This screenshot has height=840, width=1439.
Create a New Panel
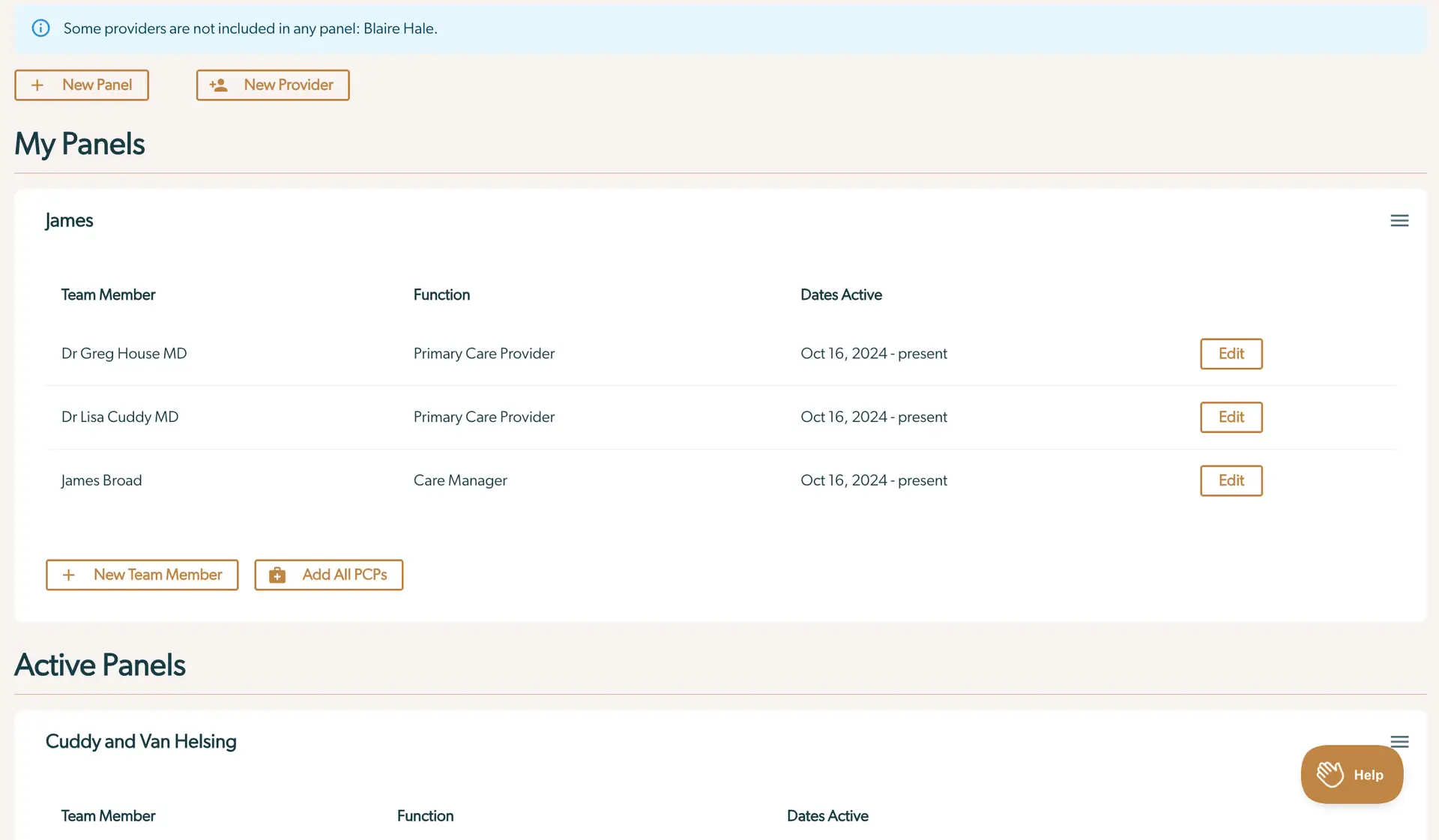pos(81,85)
